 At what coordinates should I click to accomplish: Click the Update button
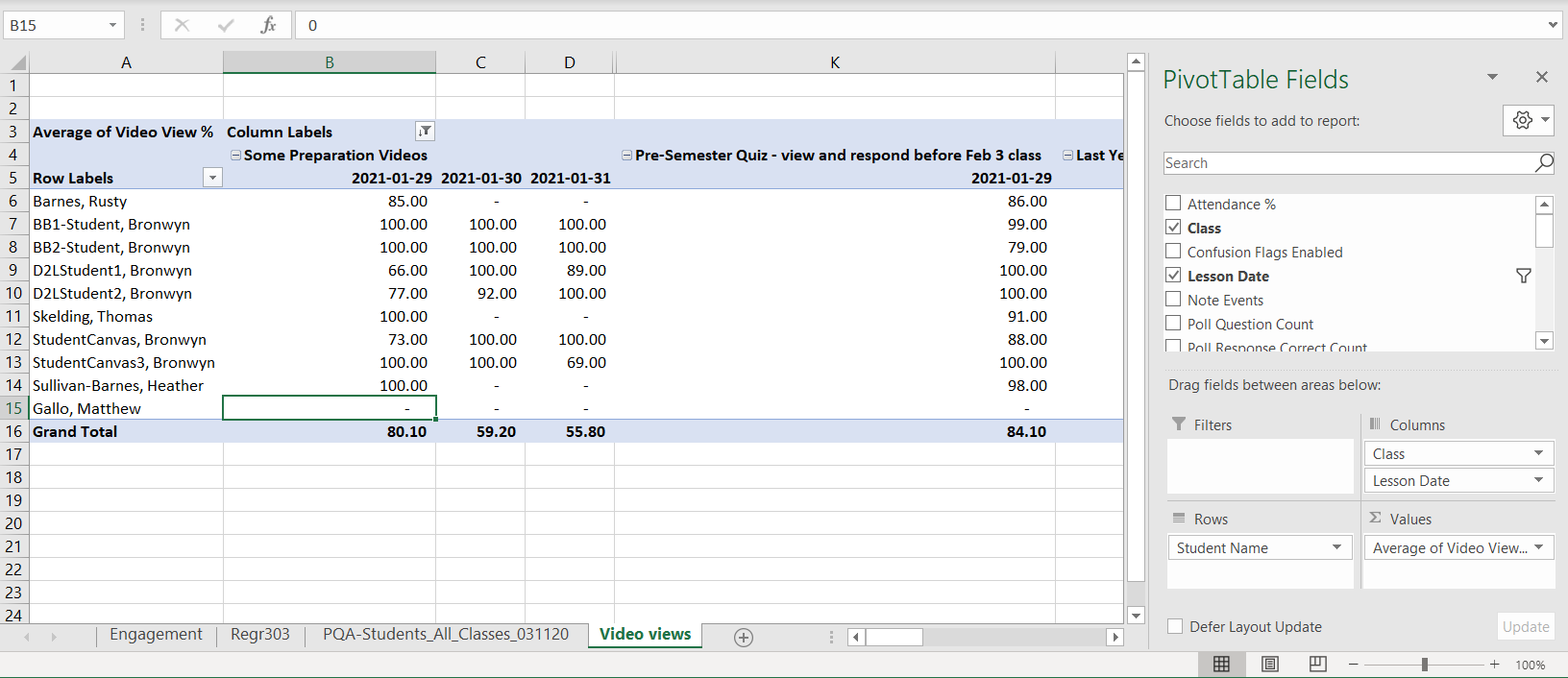1525,626
